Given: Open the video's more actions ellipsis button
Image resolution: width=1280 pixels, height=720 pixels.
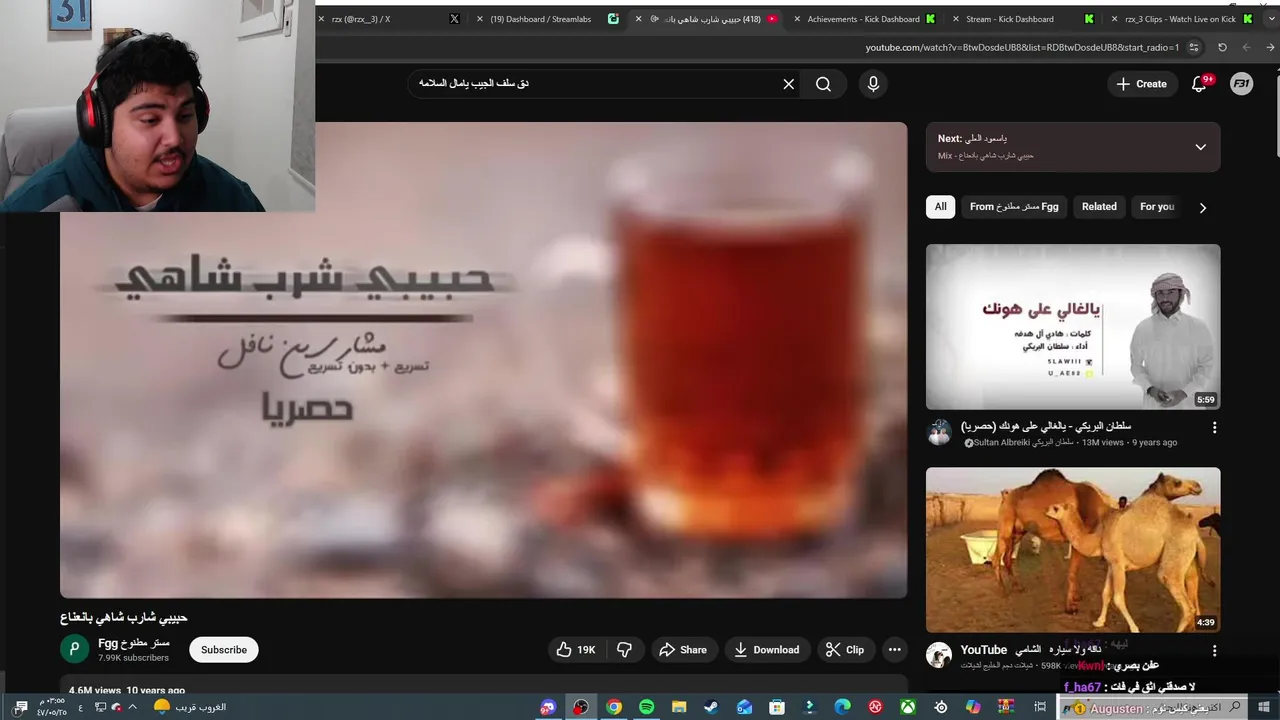Looking at the screenshot, I should pyautogui.click(x=895, y=650).
